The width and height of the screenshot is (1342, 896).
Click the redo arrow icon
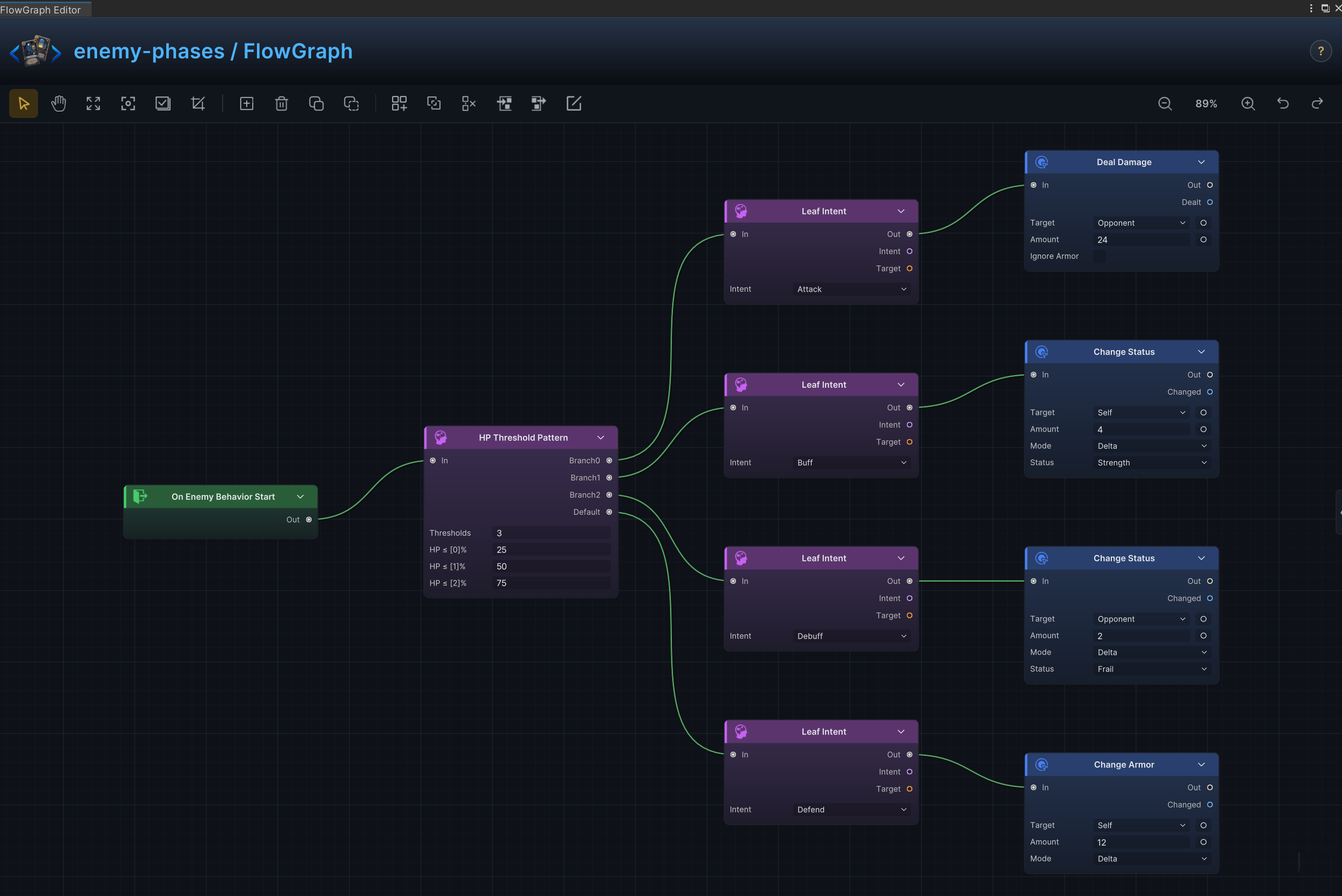click(1317, 103)
